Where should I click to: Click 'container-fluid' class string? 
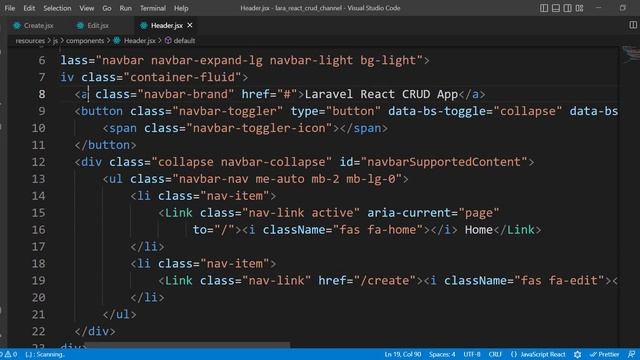pyautogui.click(x=182, y=77)
